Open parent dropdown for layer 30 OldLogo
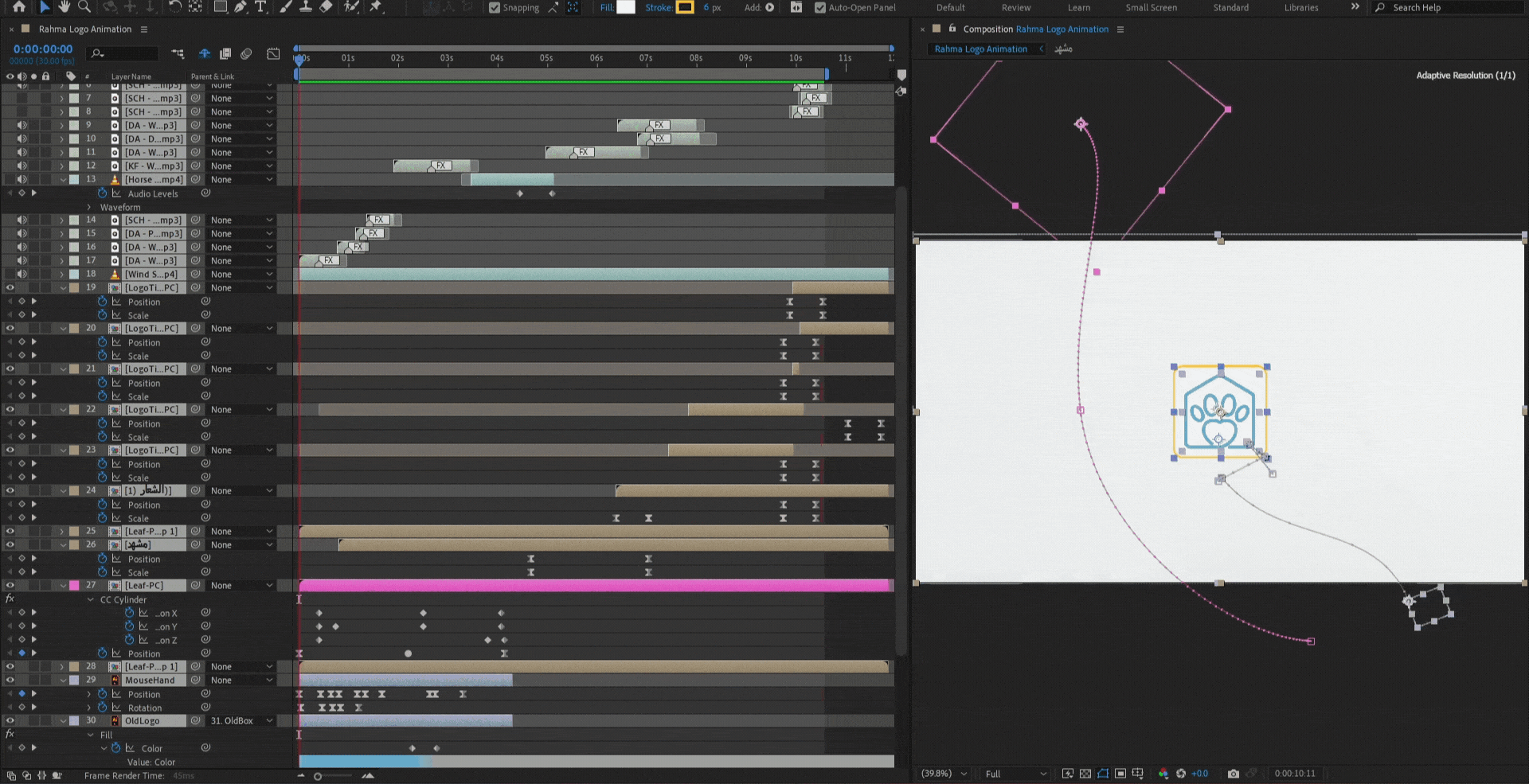This screenshot has width=1529, height=784. click(x=242, y=720)
